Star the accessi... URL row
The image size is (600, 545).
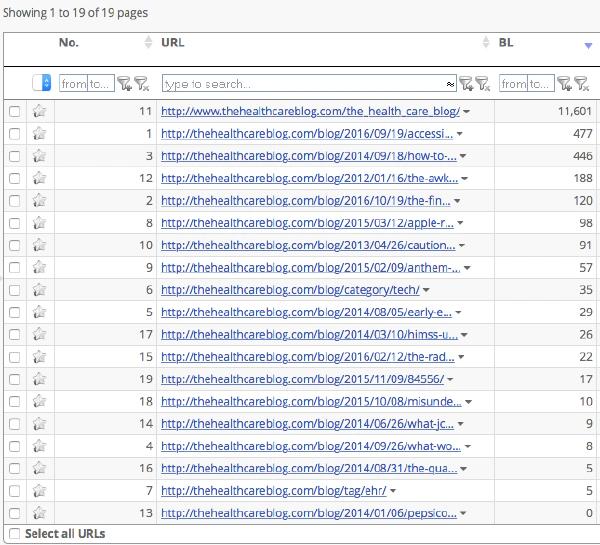click(39, 134)
